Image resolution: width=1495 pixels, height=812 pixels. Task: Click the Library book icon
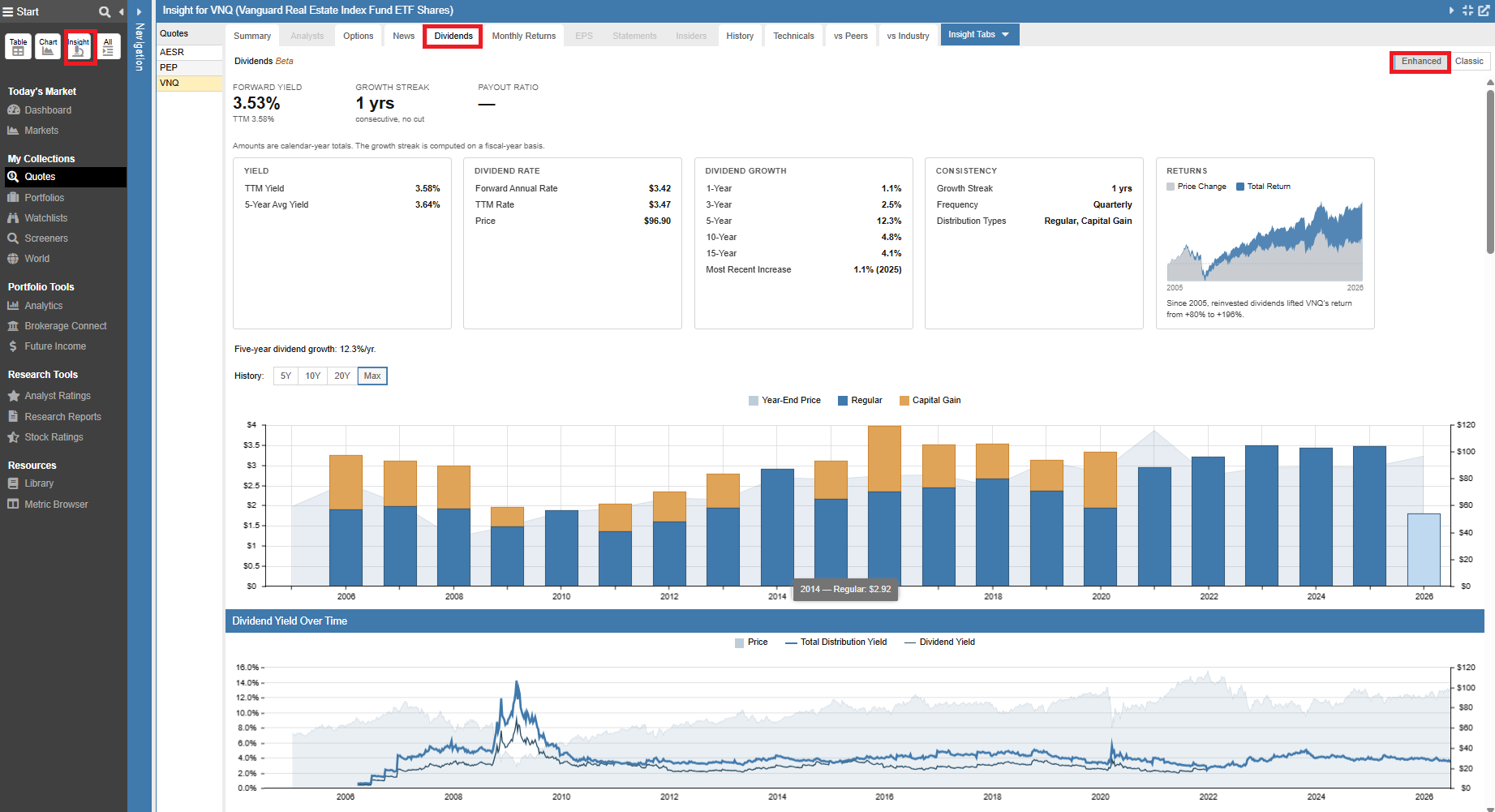click(13, 483)
